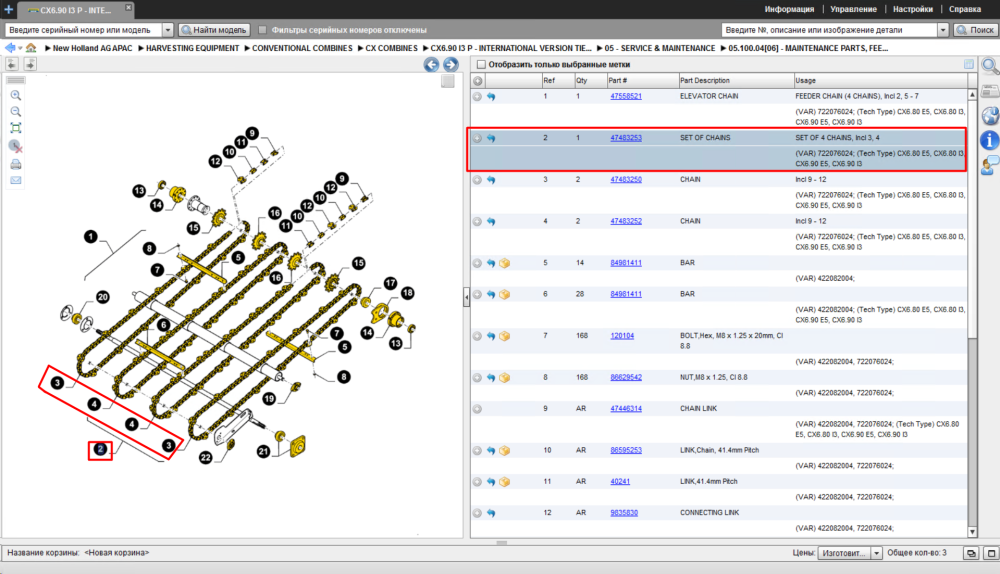Click package icon on BOLT ref 7 row
The width and height of the screenshot is (1000, 574).
click(x=504, y=336)
